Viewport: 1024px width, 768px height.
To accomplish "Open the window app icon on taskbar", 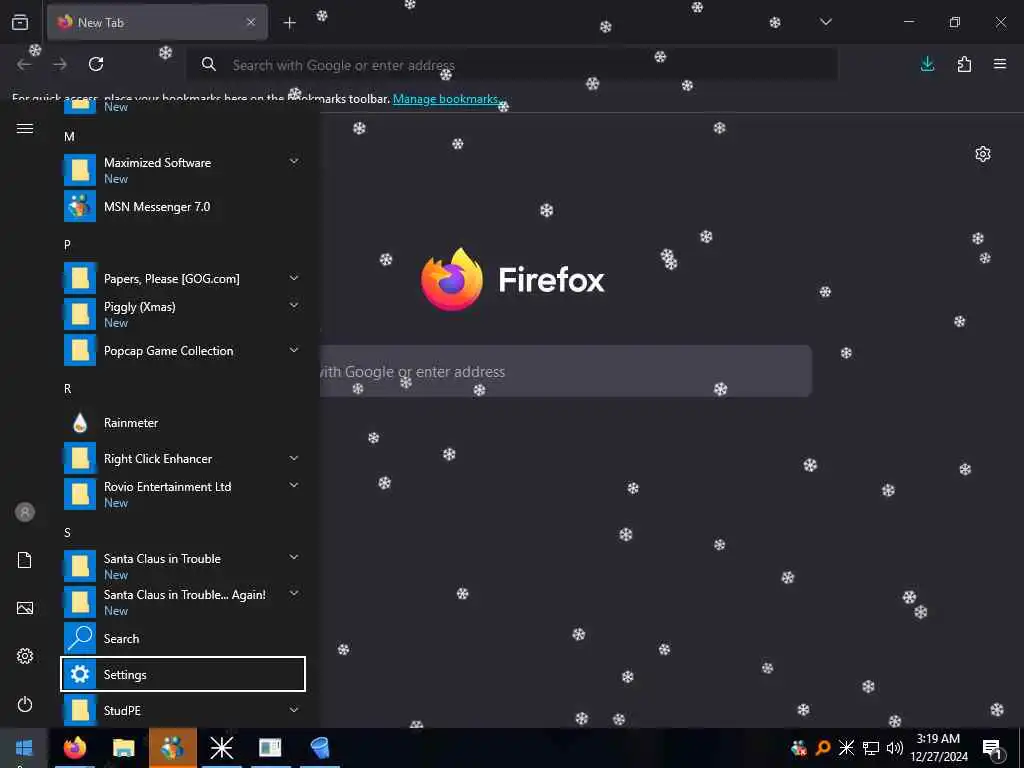I will pyautogui.click(x=270, y=748).
